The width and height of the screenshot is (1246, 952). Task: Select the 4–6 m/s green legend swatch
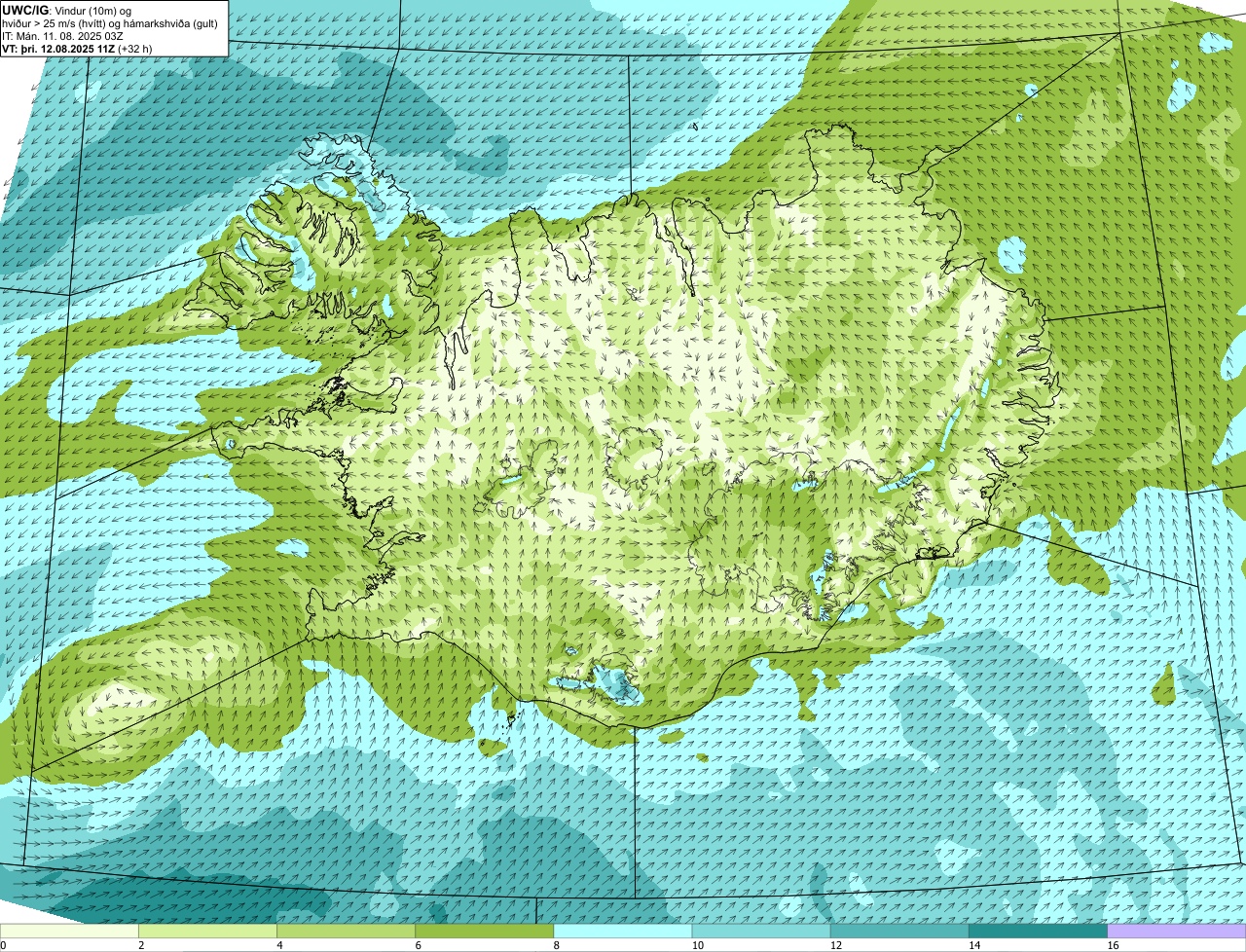pos(346,931)
